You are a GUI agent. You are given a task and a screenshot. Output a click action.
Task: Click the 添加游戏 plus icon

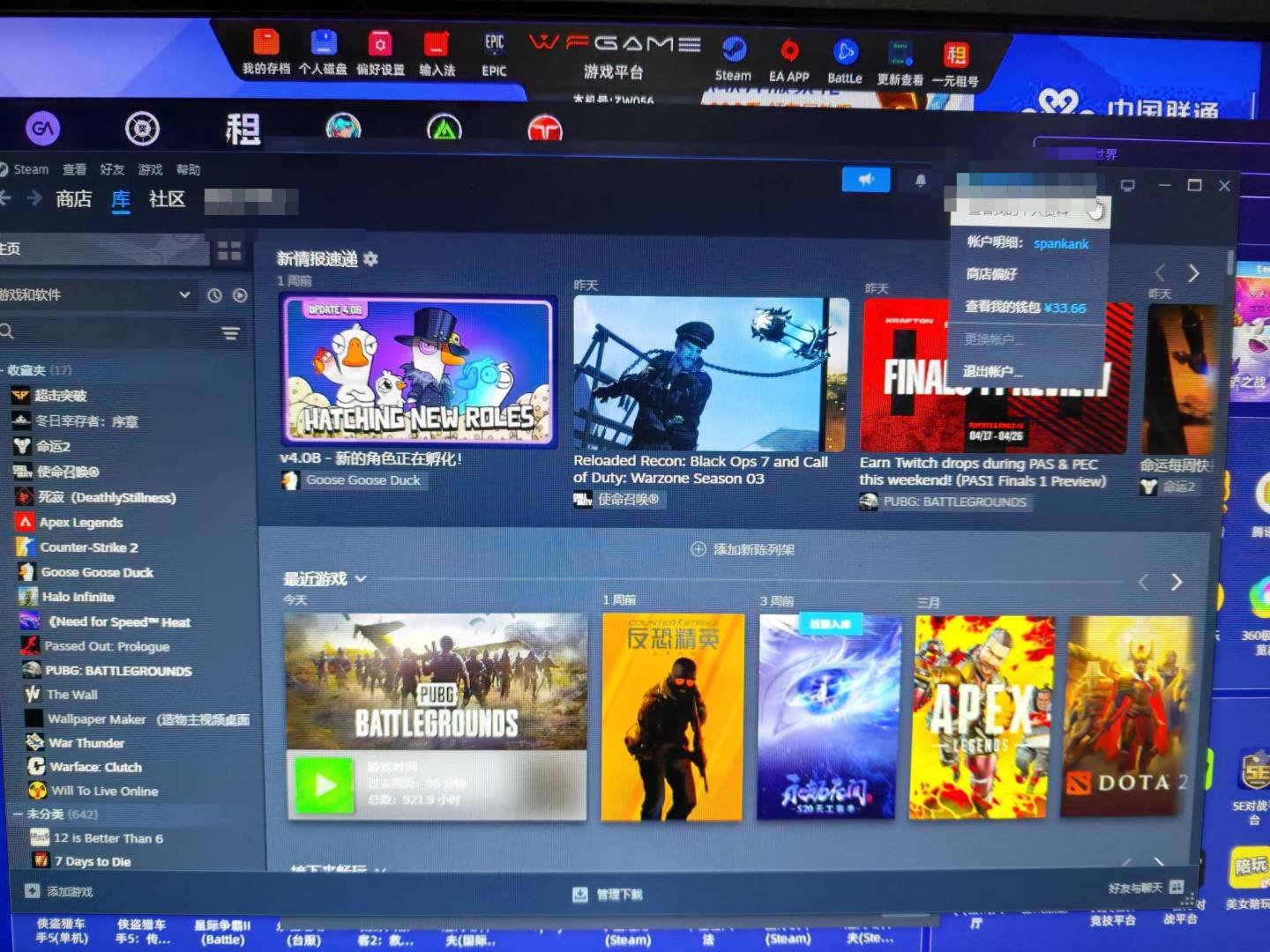pos(33,891)
